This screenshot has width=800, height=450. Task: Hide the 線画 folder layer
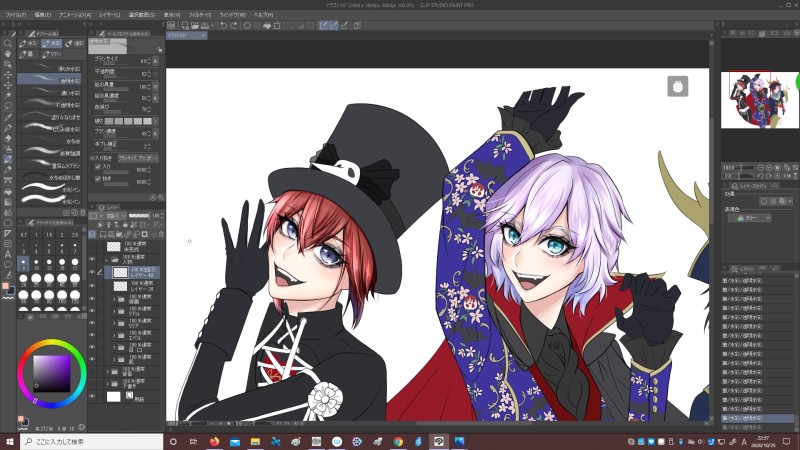coord(92,299)
